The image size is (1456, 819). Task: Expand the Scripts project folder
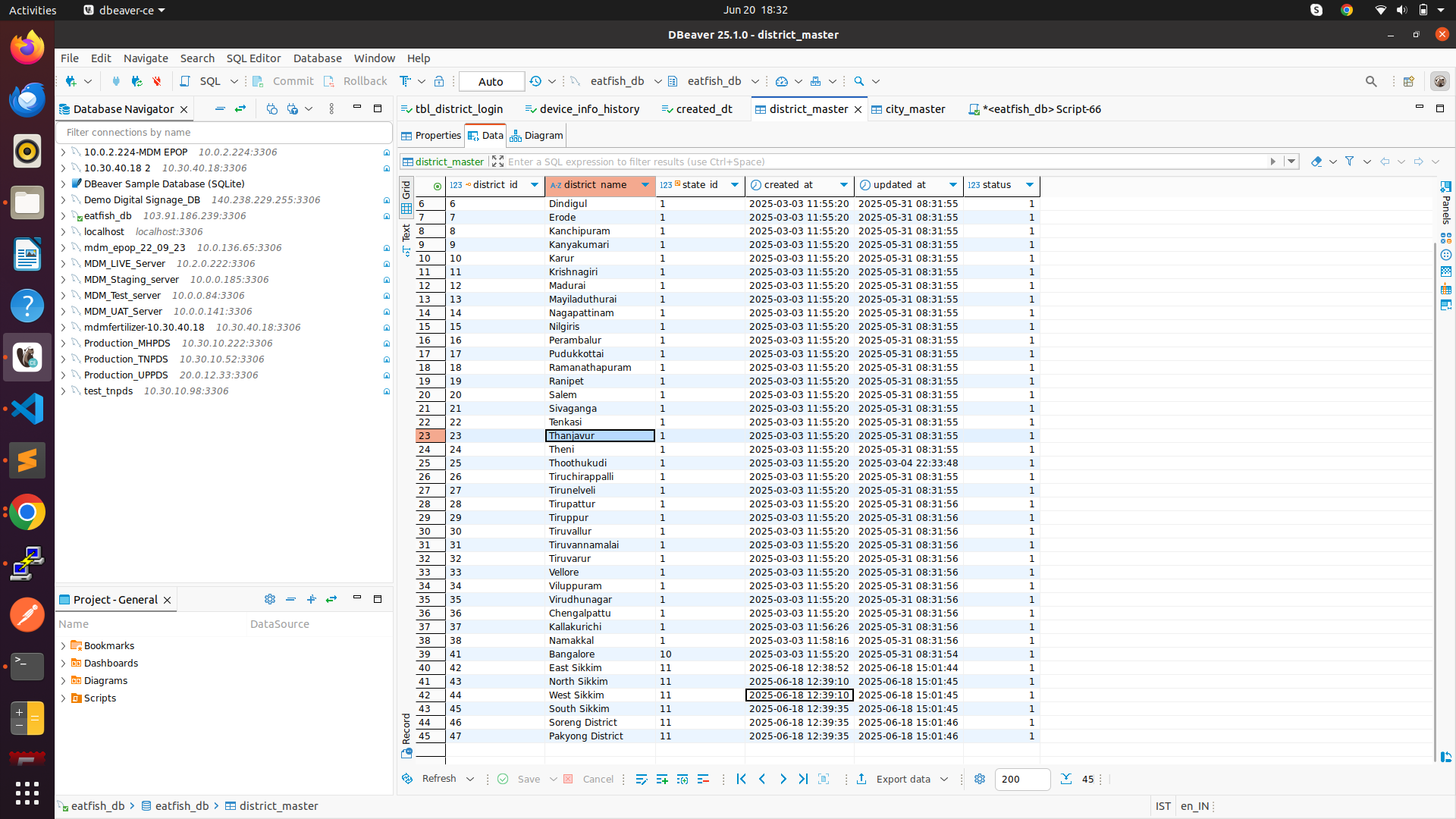coord(63,698)
